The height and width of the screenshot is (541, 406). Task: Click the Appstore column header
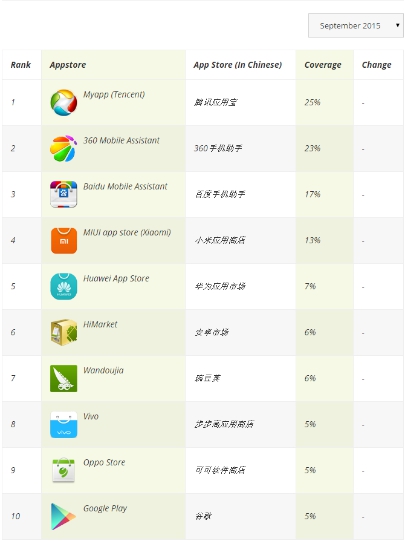coord(68,65)
